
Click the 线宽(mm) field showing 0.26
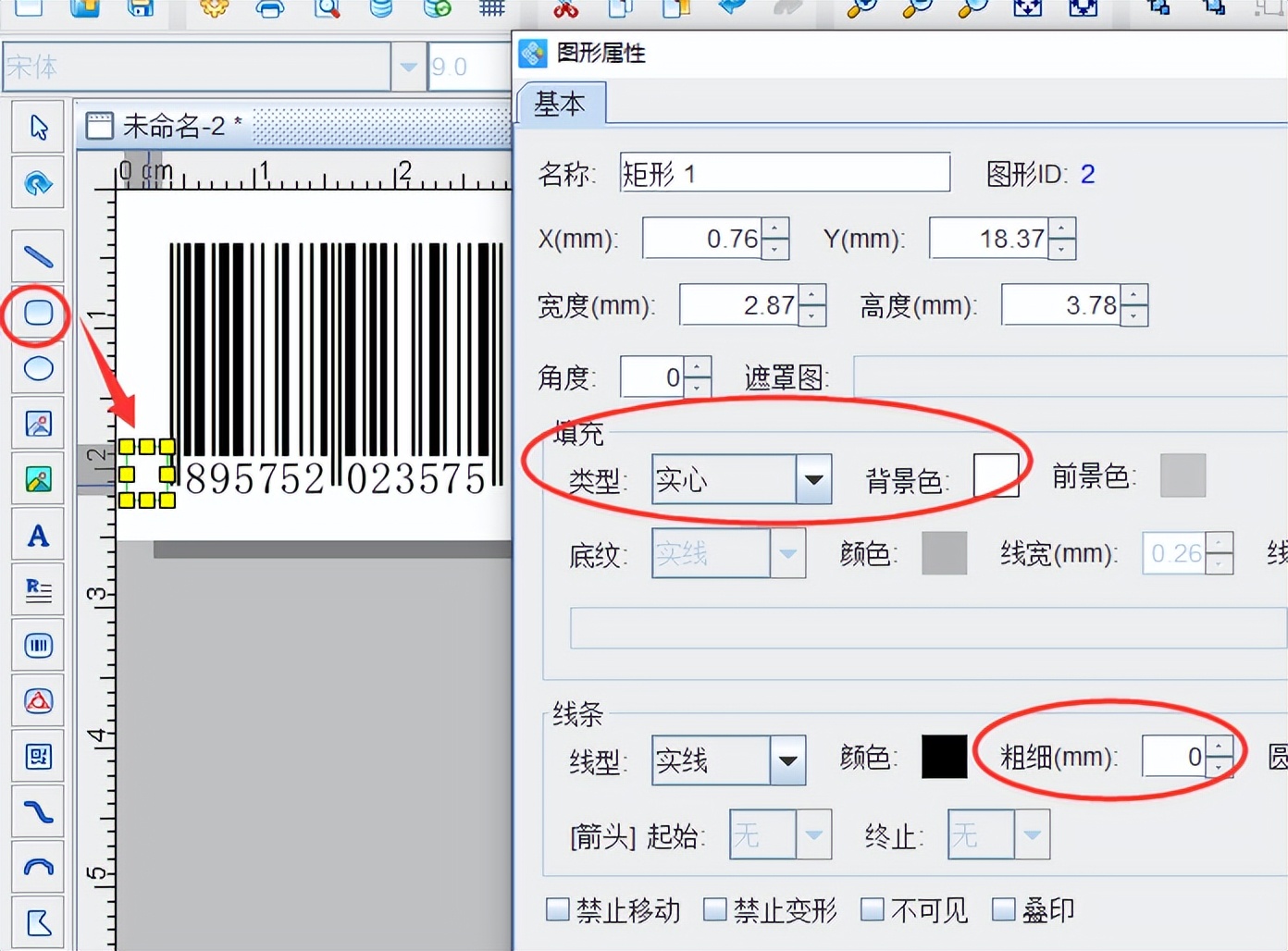tap(1175, 553)
